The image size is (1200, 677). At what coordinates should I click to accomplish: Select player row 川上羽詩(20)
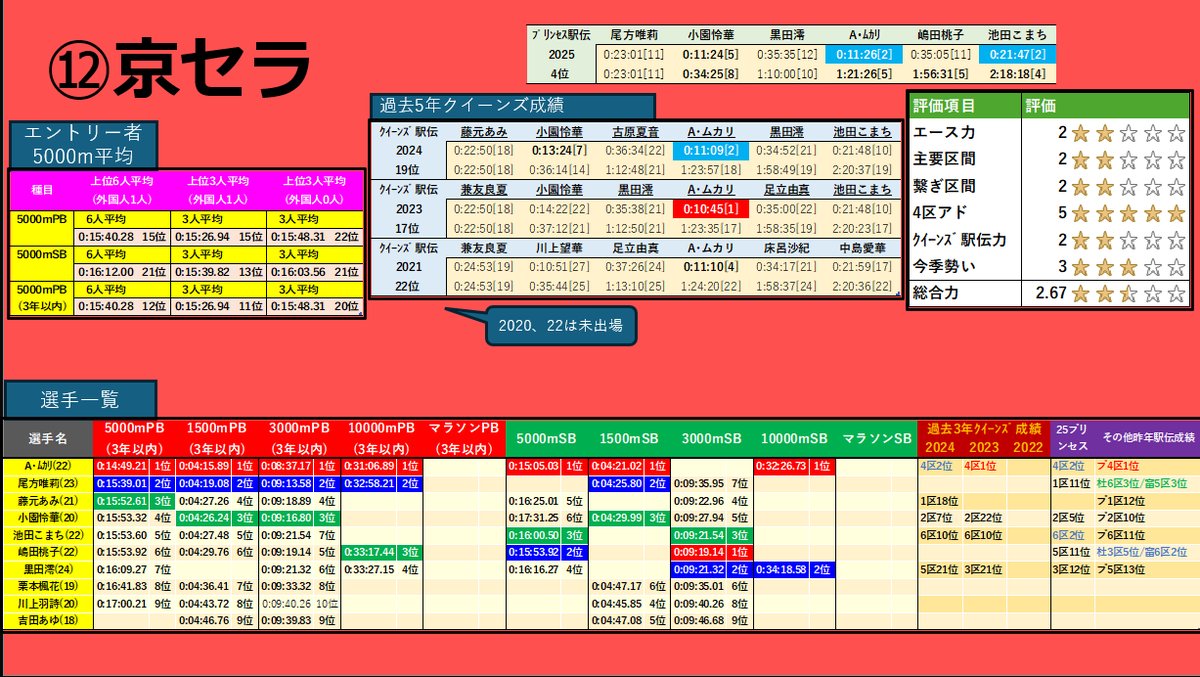point(600,603)
